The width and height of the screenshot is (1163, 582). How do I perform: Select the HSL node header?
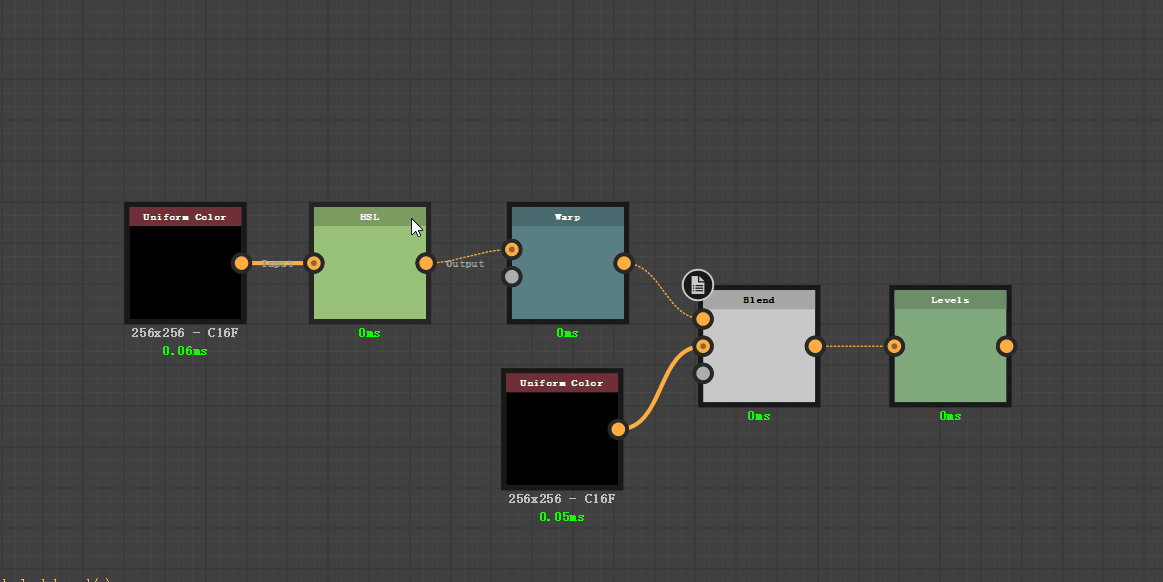369,216
